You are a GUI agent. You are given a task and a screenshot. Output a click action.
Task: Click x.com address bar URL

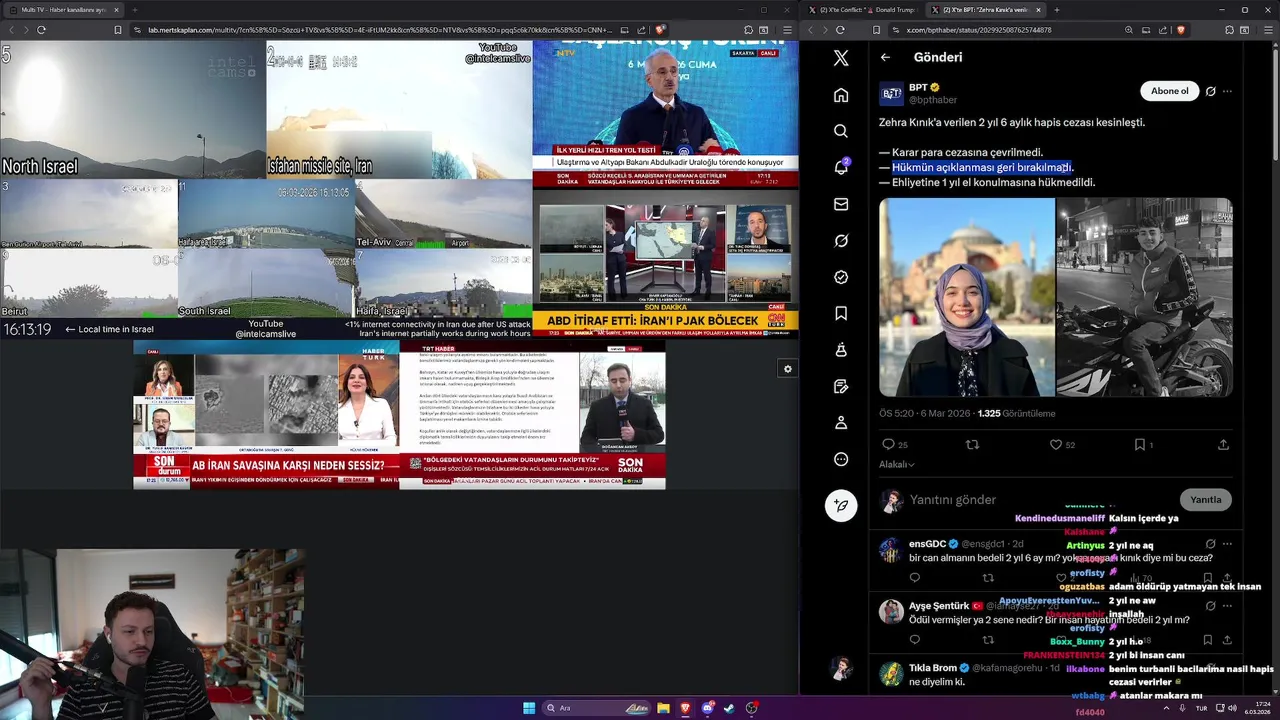[979, 30]
